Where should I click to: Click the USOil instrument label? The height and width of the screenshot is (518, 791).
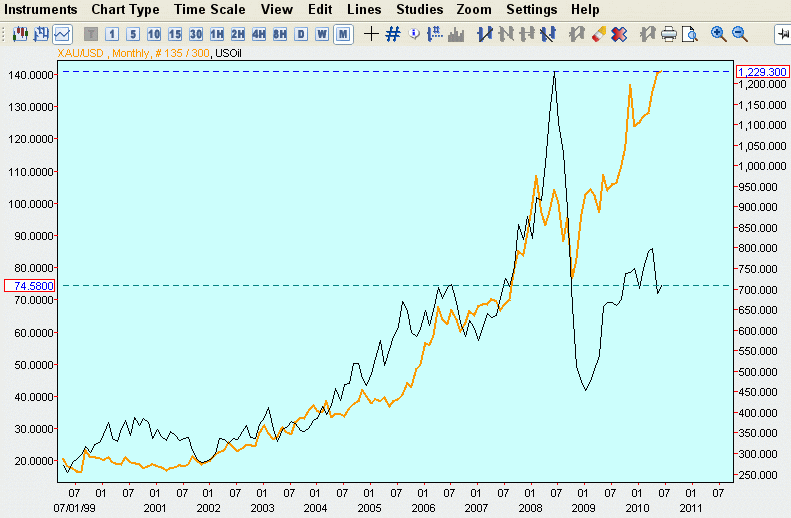[x=229, y=53]
